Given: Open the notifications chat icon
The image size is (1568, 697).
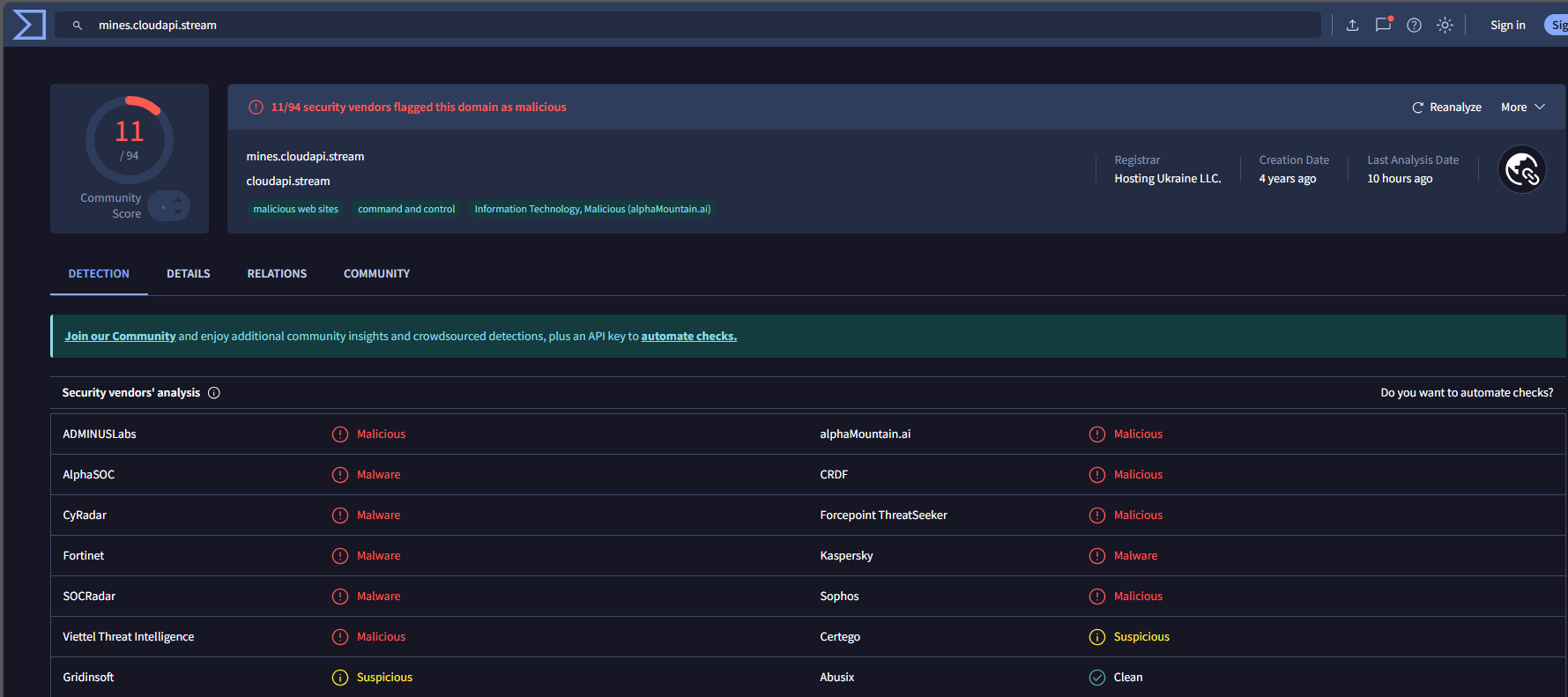Looking at the screenshot, I should tap(1383, 25).
